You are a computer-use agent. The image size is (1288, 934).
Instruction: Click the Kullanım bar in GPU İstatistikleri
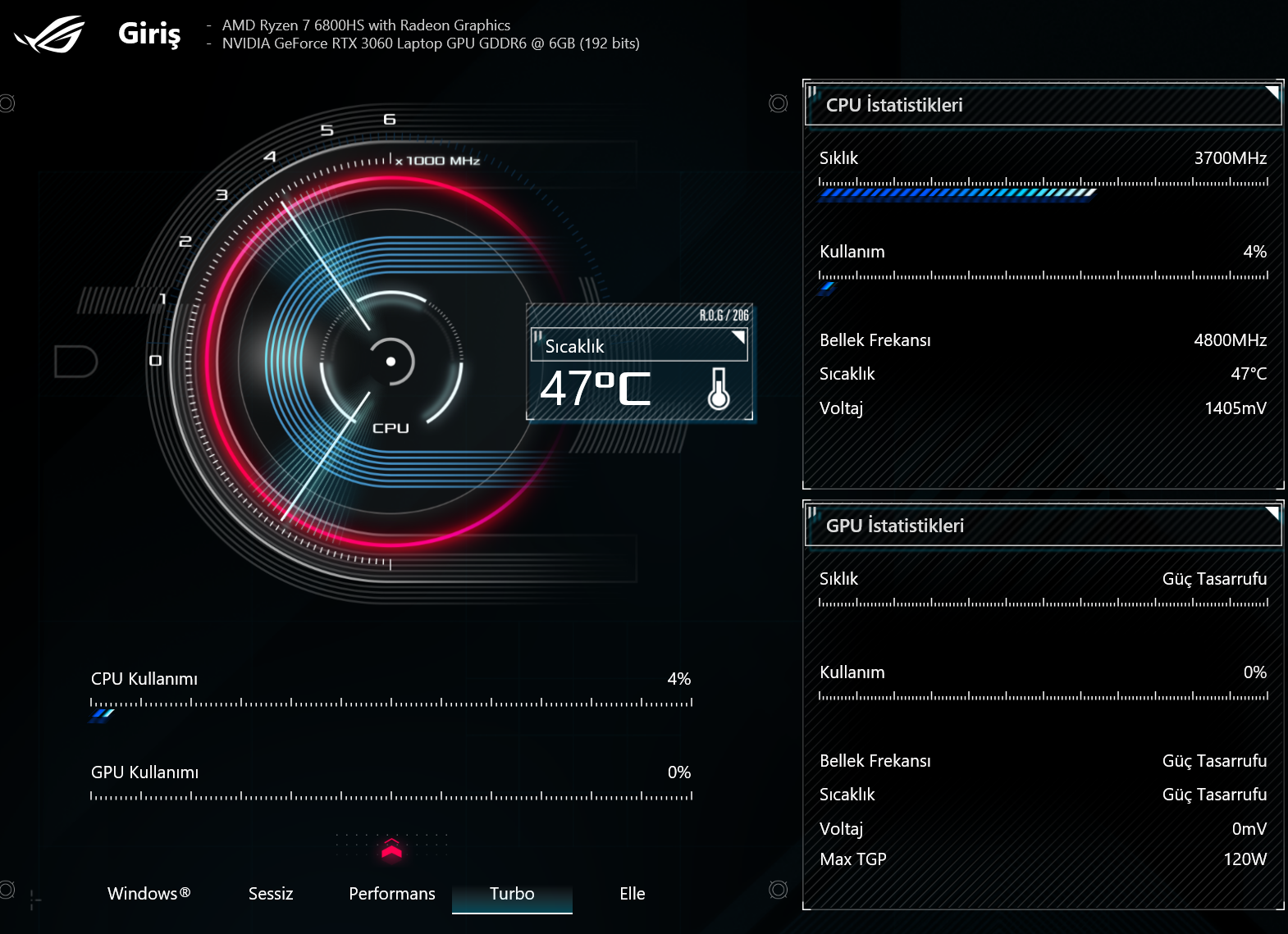coord(1044,696)
